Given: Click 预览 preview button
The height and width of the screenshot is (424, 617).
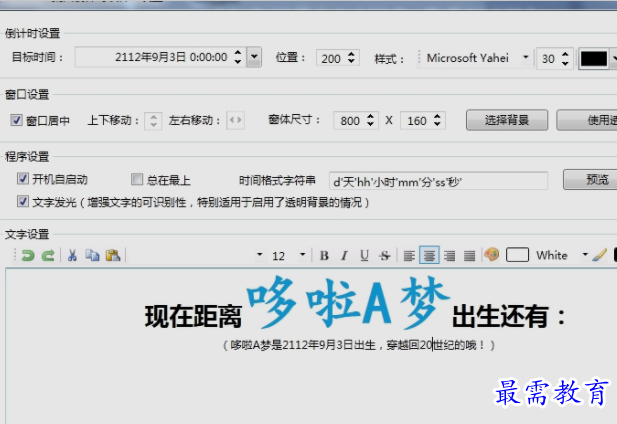Looking at the screenshot, I should tap(590, 180).
